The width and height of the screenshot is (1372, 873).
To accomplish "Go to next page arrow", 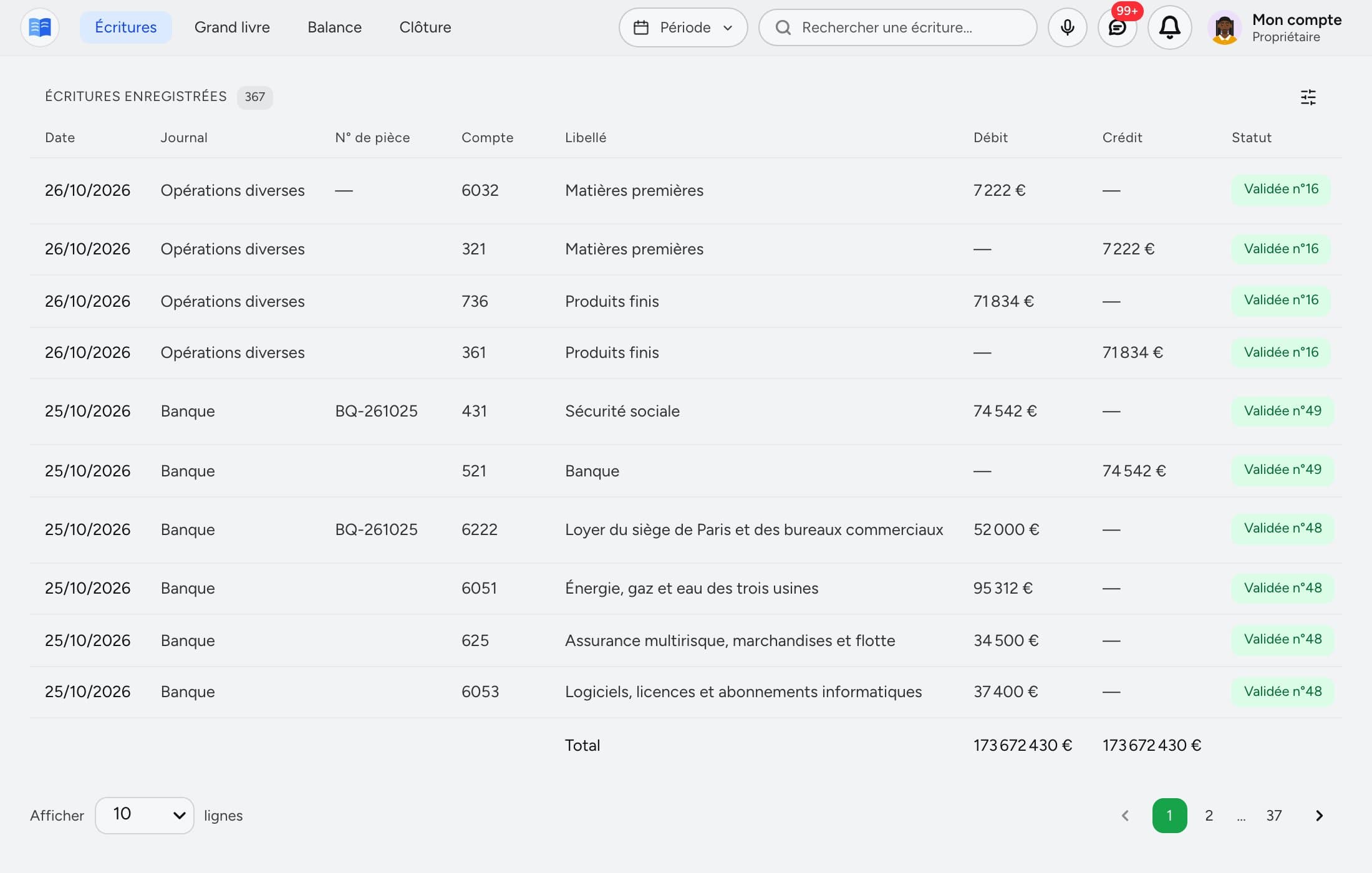I will [x=1319, y=816].
